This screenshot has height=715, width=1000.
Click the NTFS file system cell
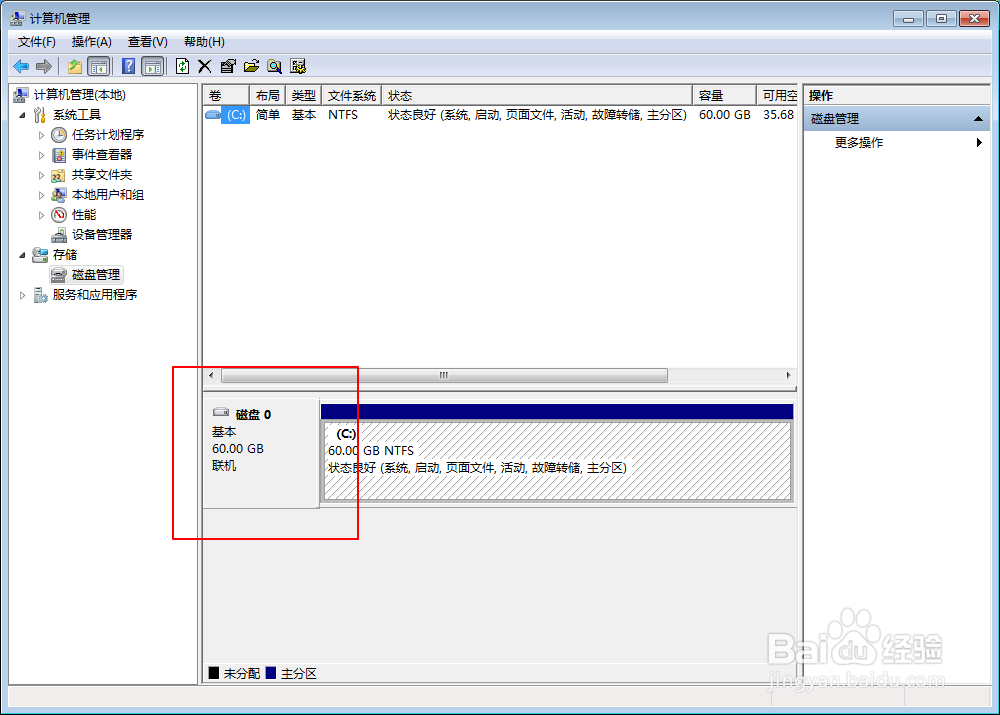pos(343,115)
